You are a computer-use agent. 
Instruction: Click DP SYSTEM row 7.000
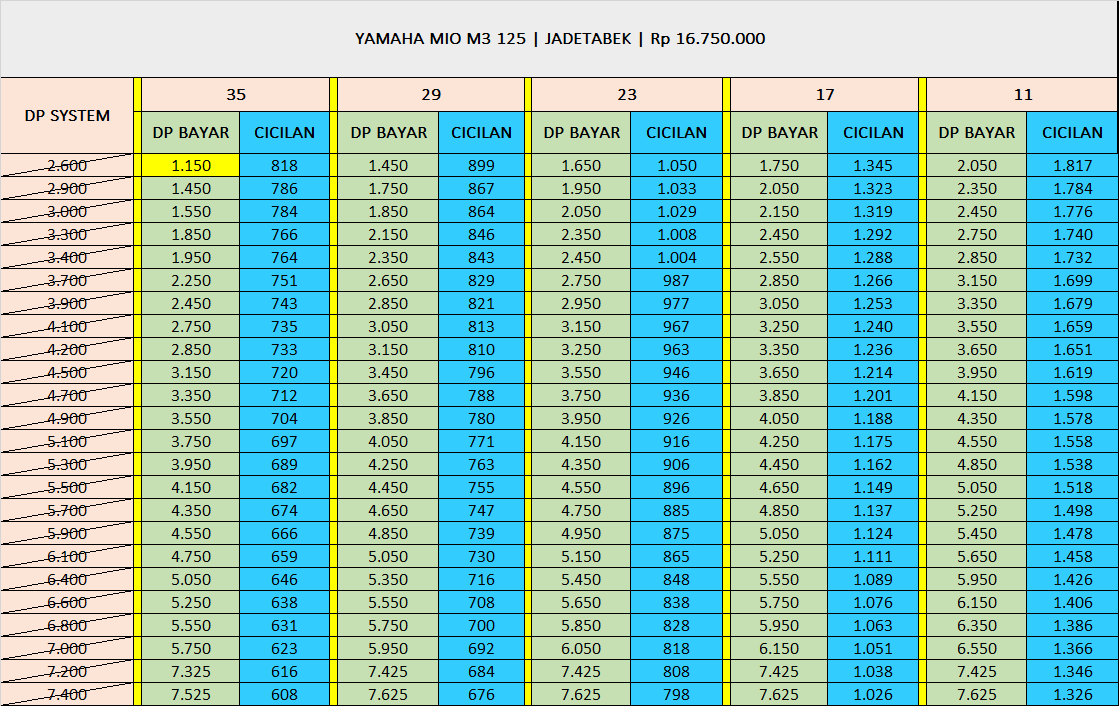point(67,648)
